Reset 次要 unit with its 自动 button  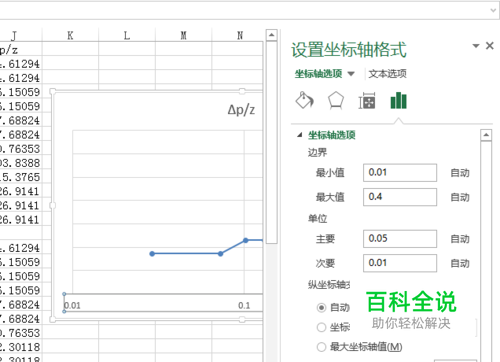(x=460, y=263)
